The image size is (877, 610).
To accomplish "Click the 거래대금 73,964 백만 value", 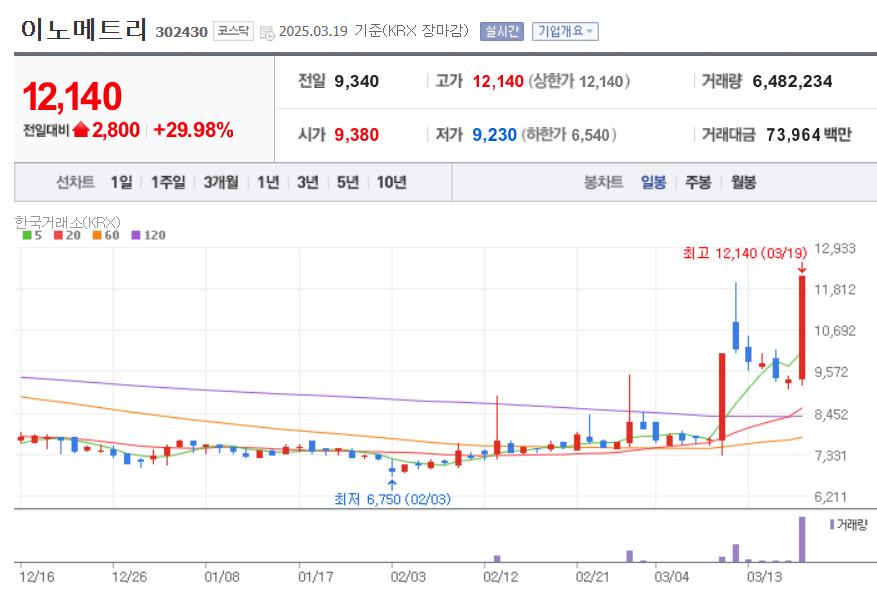I will (x=809, y=135).
